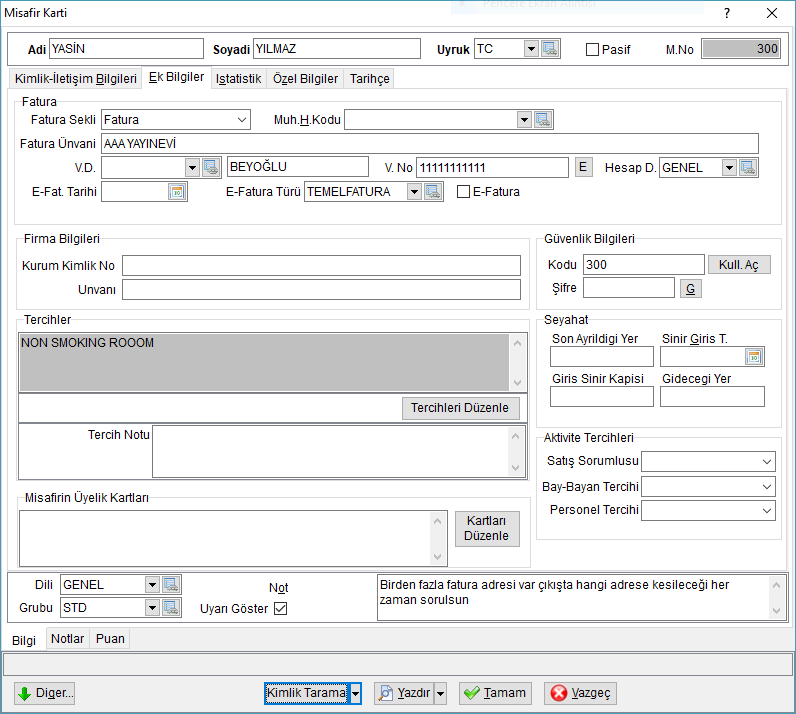The image size is (796, 714).
Task: Open the Personel Tercihi dropdown
Action: tap(708, 510)
